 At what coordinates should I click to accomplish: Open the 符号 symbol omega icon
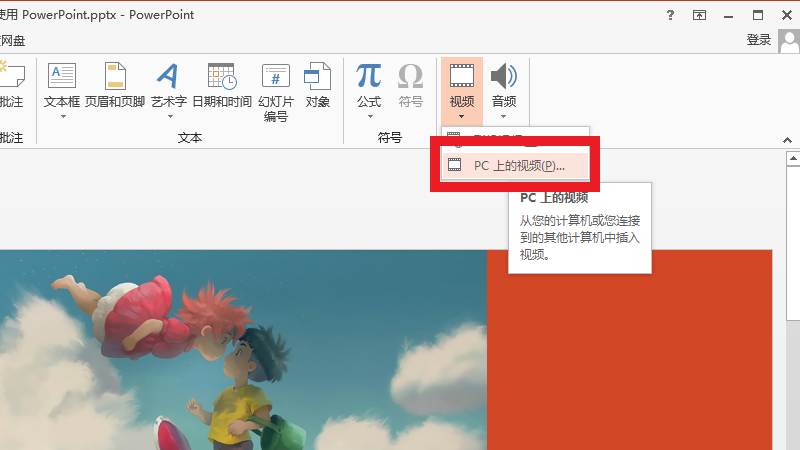410,76
